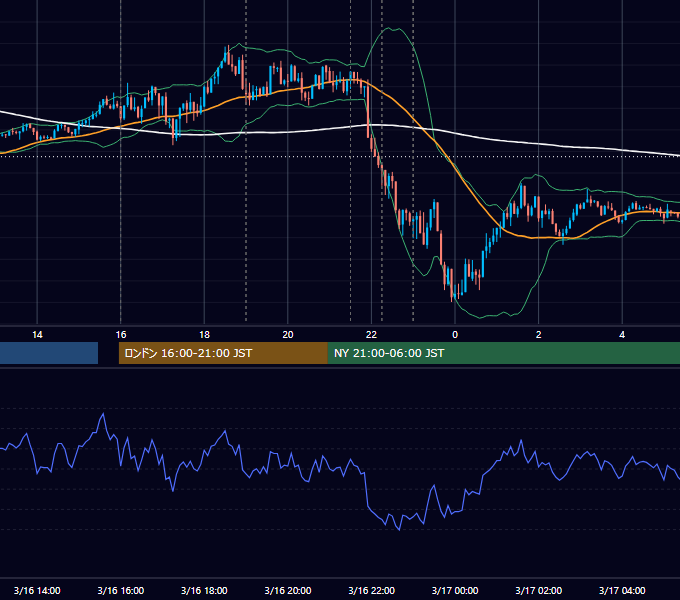Image resolution: width=680 pixels, height=600 pixels.
Task: Click the indicator line's highest peak before 16:00
Action: point(103,414)
